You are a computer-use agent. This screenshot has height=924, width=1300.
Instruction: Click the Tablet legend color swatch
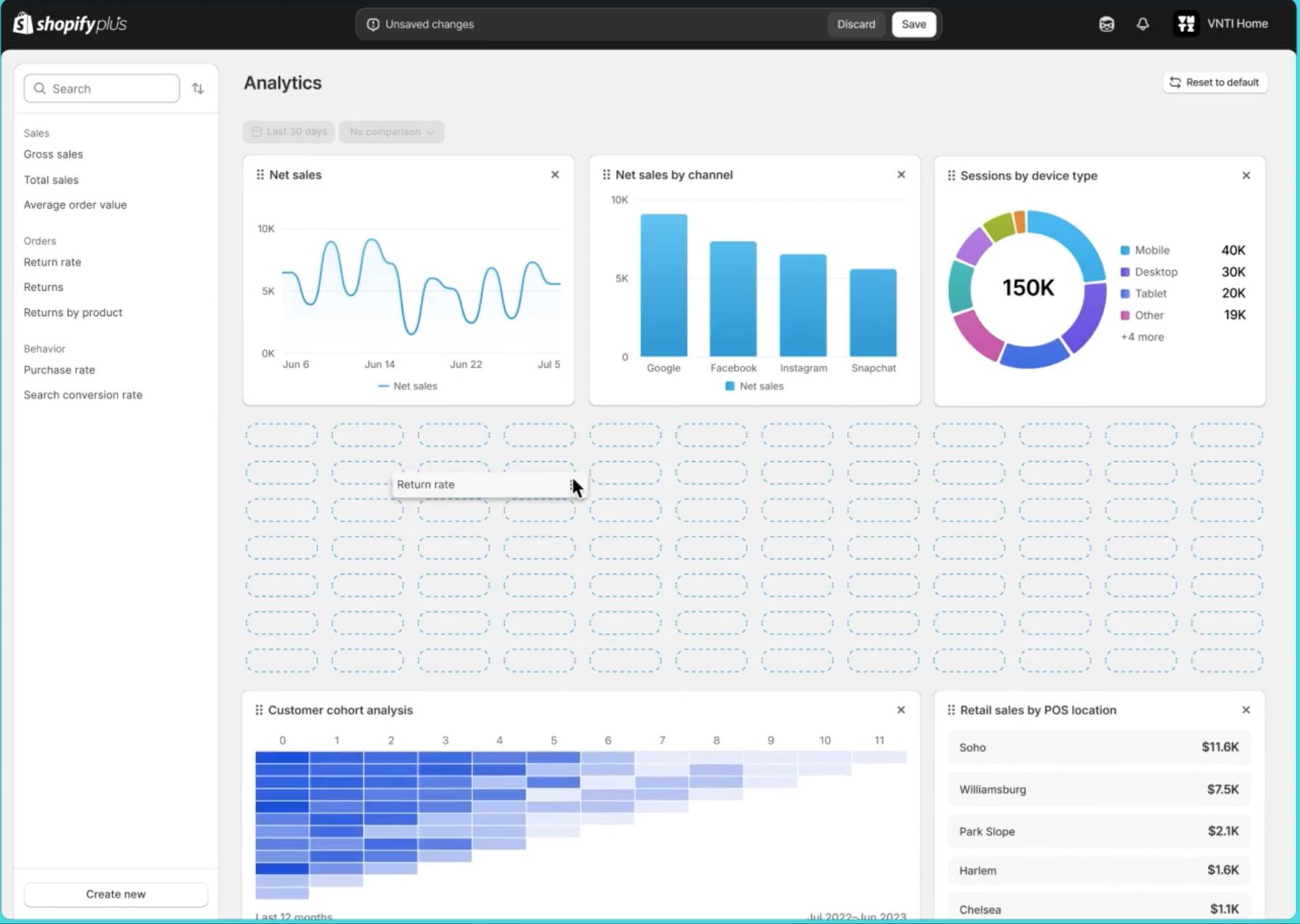[1125, 294]
